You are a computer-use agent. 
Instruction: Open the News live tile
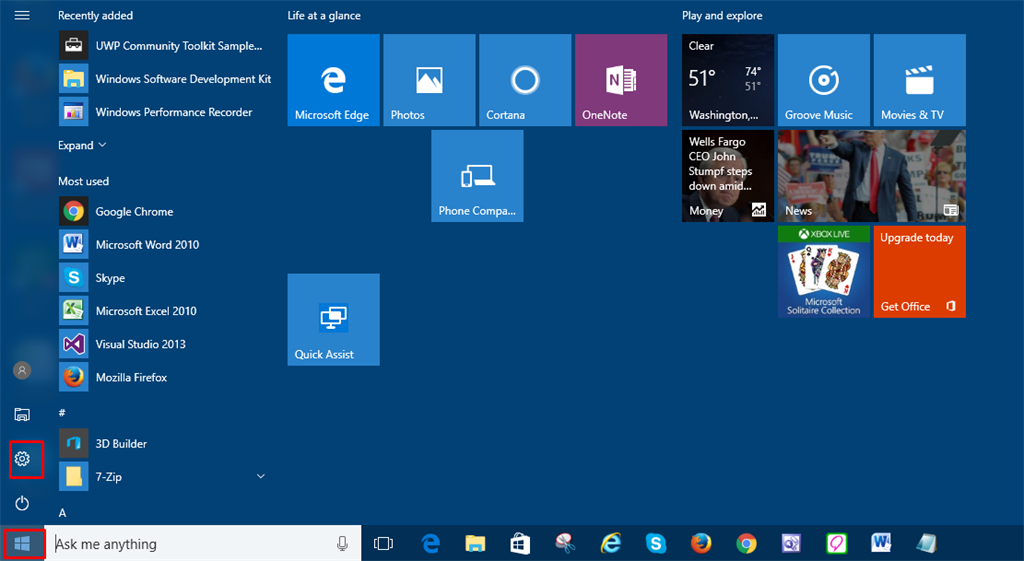871,175
